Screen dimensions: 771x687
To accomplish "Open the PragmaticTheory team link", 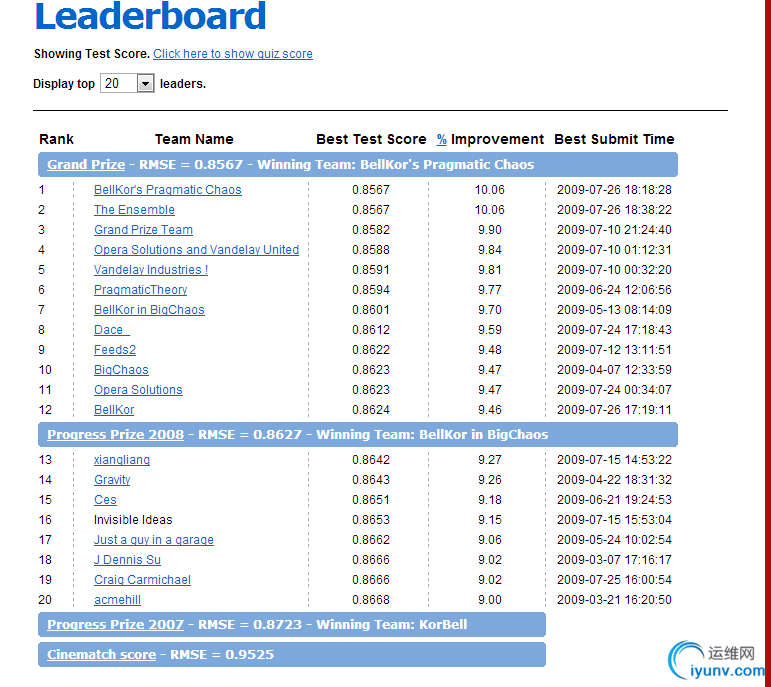I will [141, 290].
